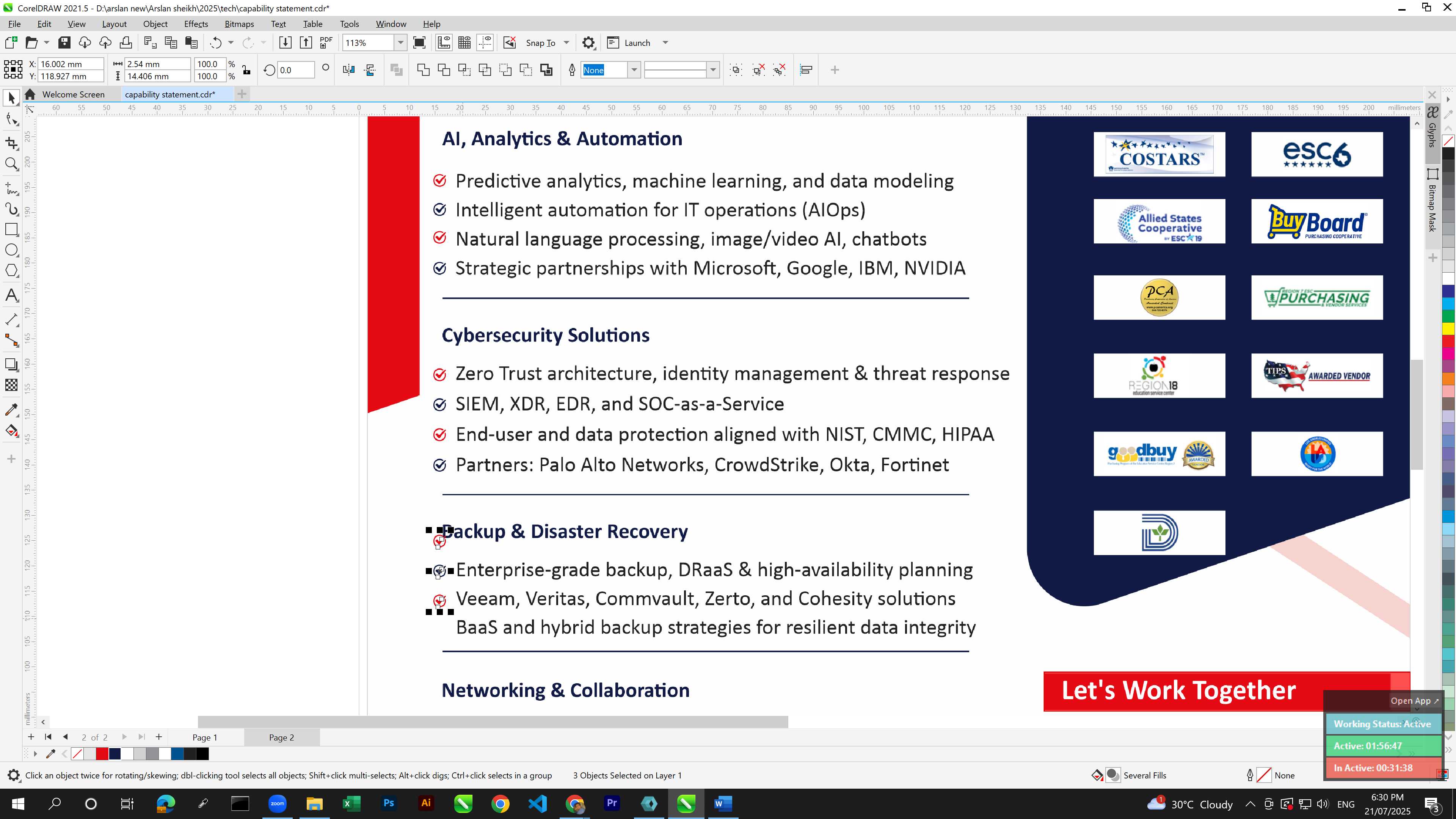Click the Import icon
The height and width of the screenshot is (819, 1456).
pyautogui.click(x=286, y=42)
